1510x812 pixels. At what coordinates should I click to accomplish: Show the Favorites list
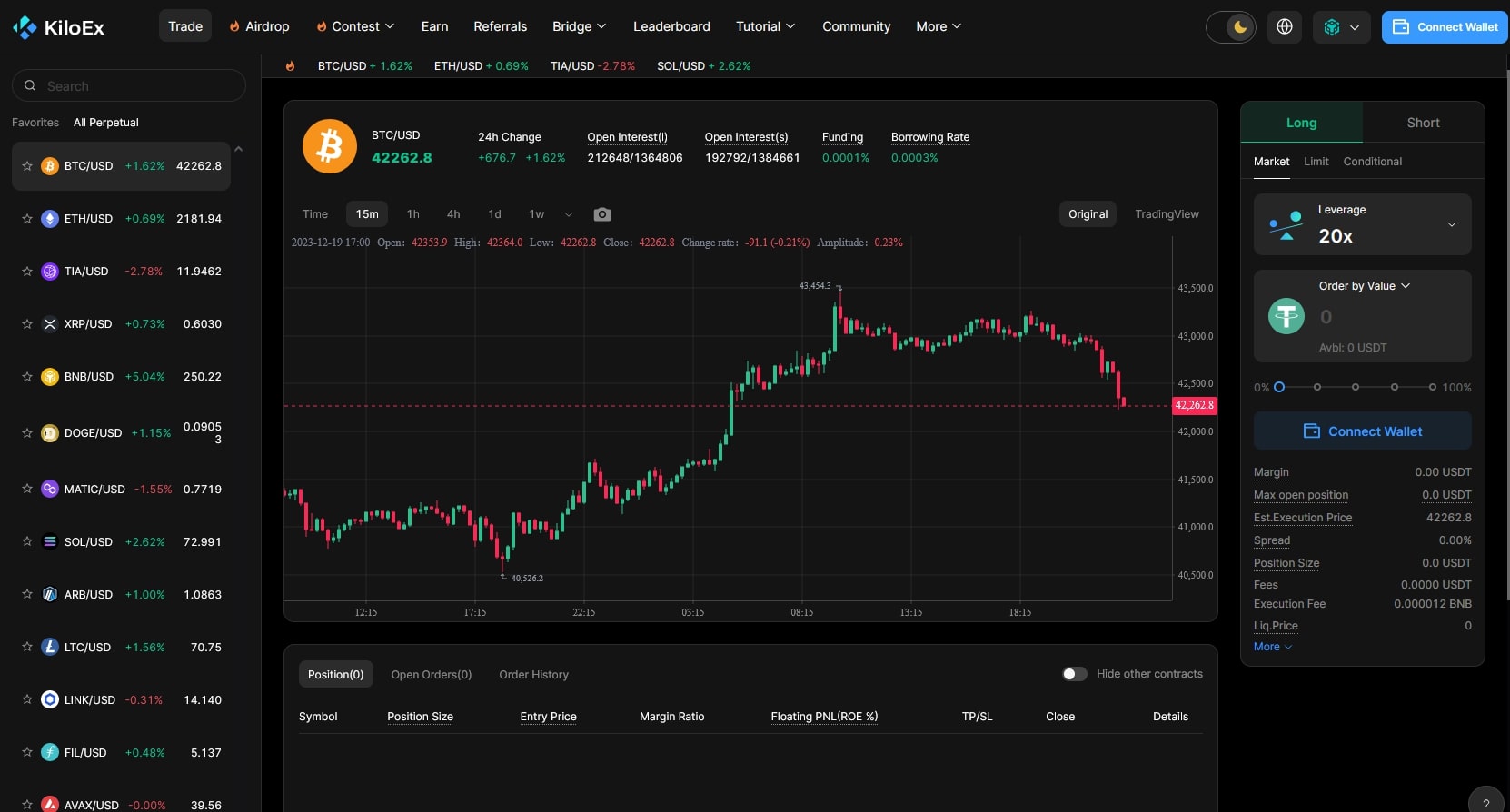pos(35,123)
